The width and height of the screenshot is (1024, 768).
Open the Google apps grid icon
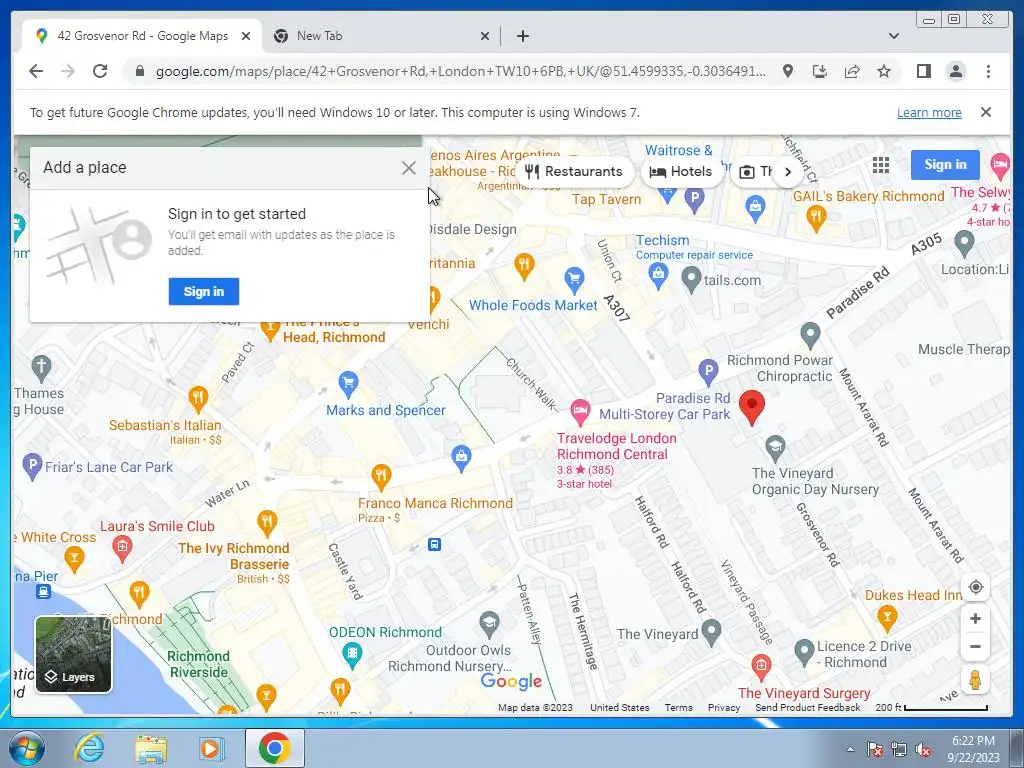[881, 165]
